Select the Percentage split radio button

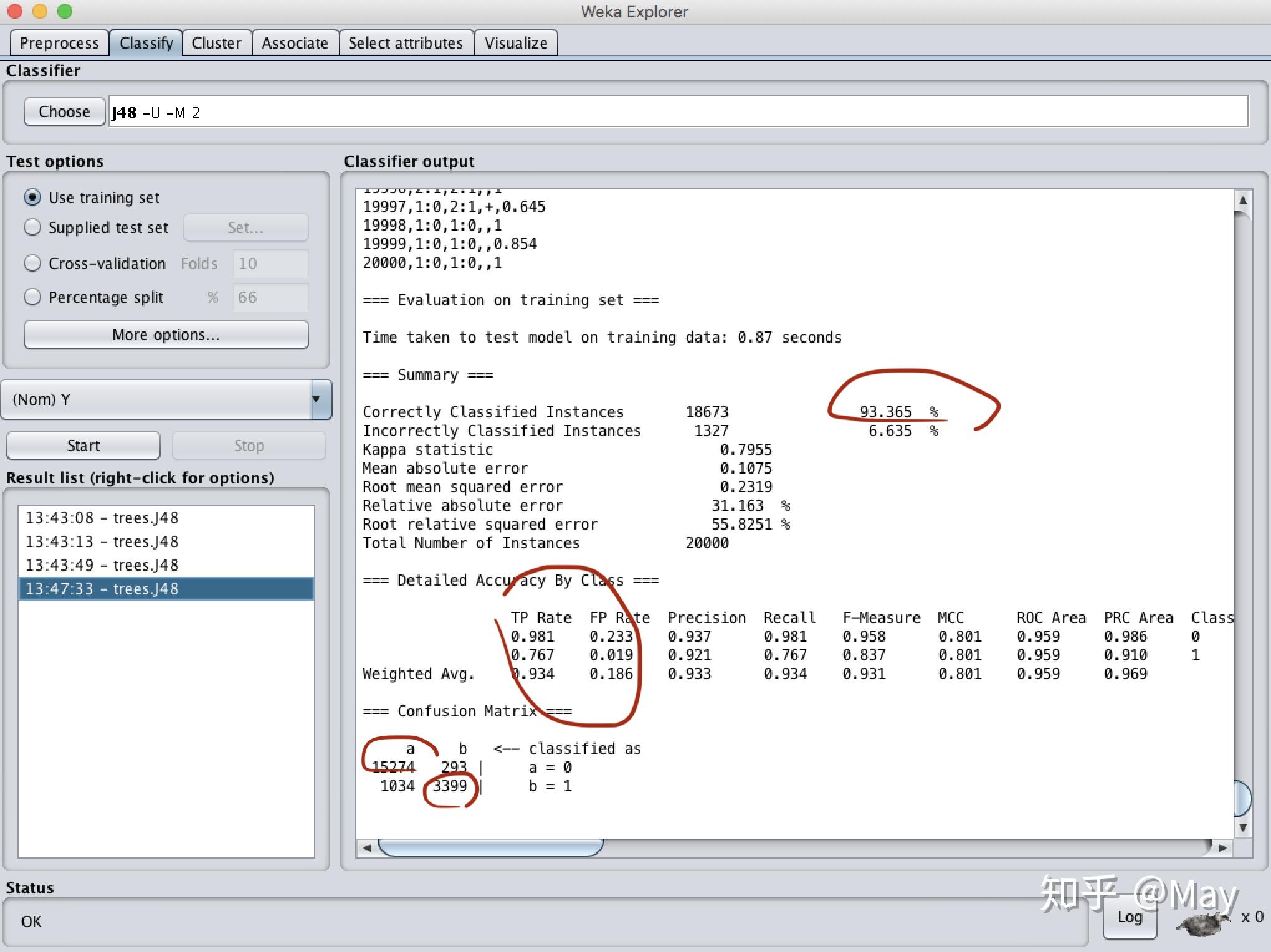coord(32,297)
